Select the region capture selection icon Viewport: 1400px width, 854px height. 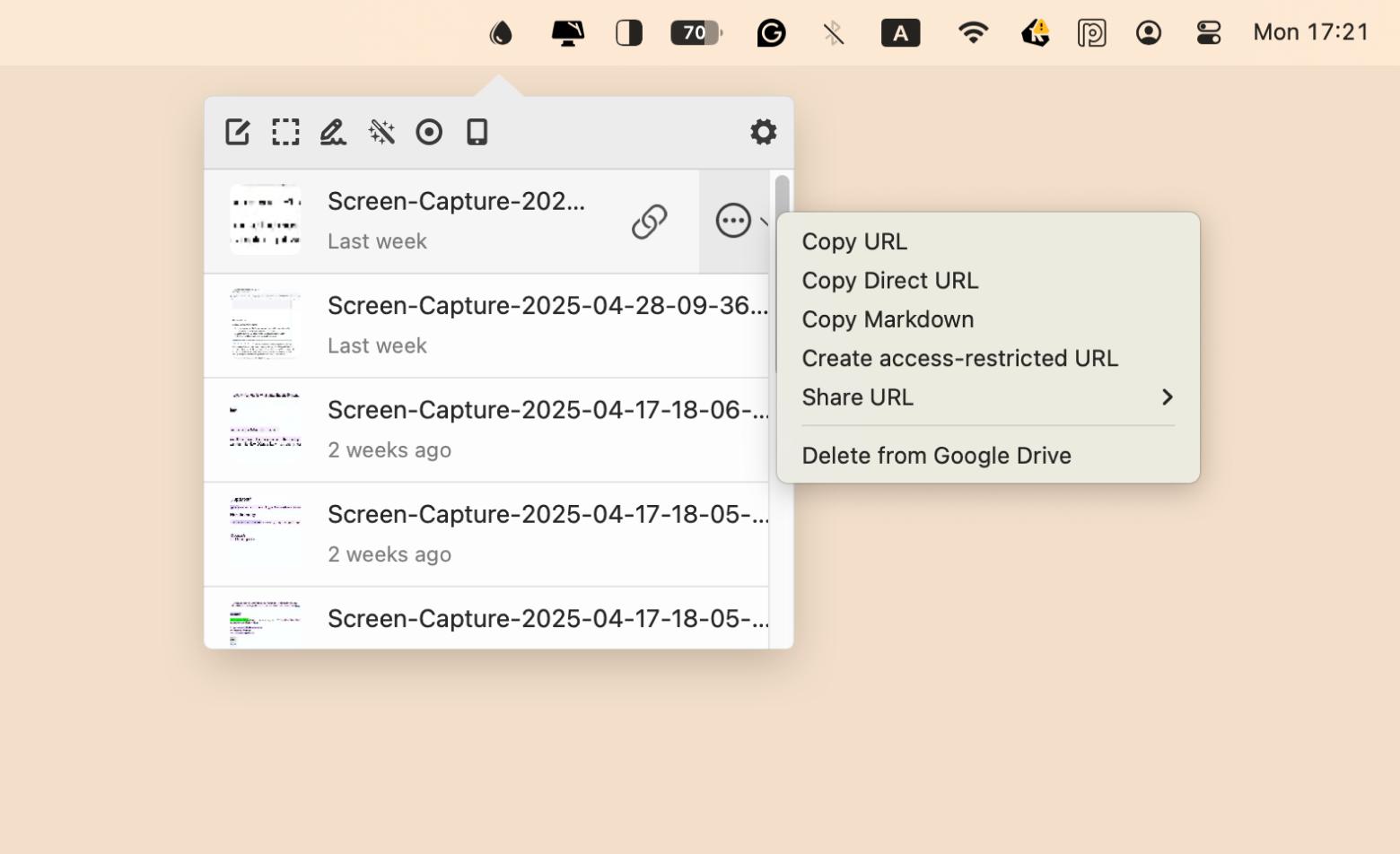tap(285, 132)
